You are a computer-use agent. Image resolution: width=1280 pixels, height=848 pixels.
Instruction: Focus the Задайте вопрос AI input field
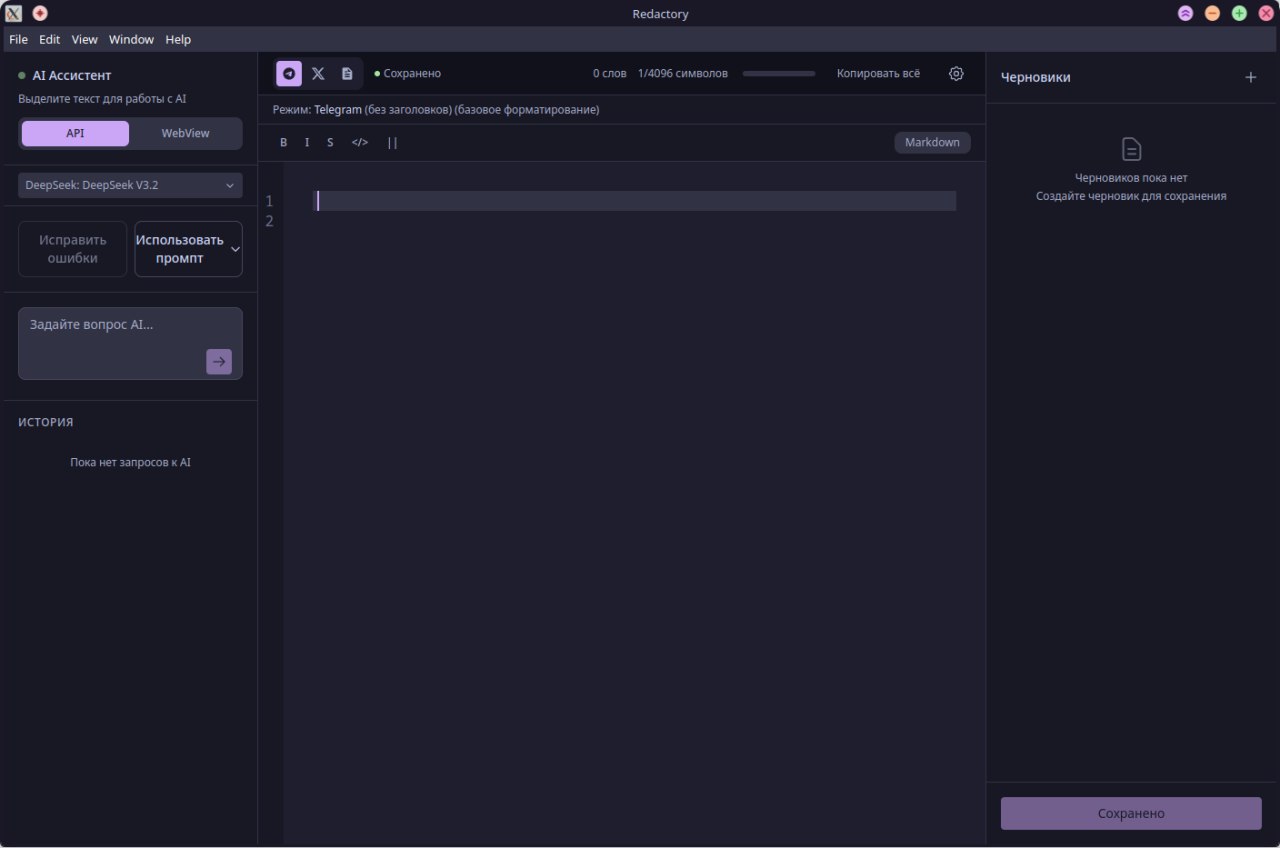coord(130,343)
